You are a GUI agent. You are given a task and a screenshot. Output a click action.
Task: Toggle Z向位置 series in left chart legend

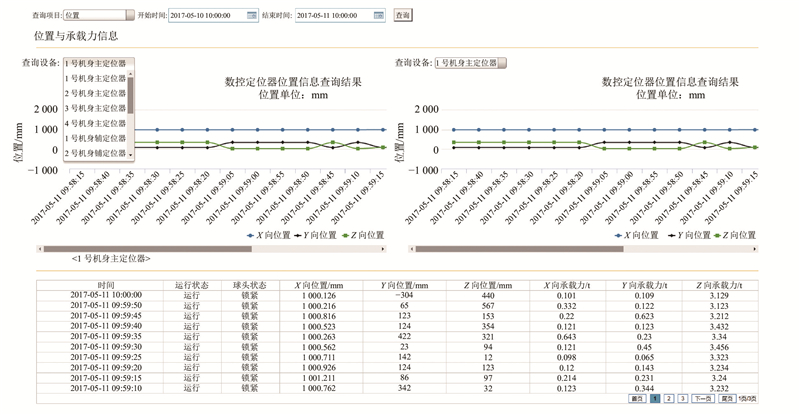tap(363, 235)
